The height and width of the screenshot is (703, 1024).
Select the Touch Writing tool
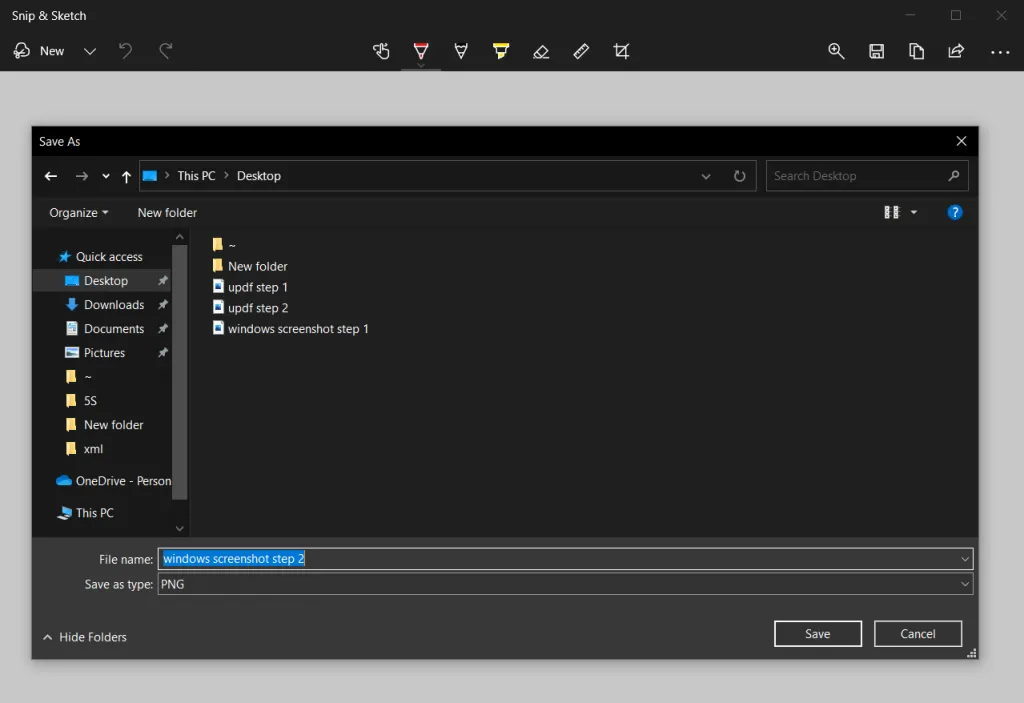pos(381,51)
